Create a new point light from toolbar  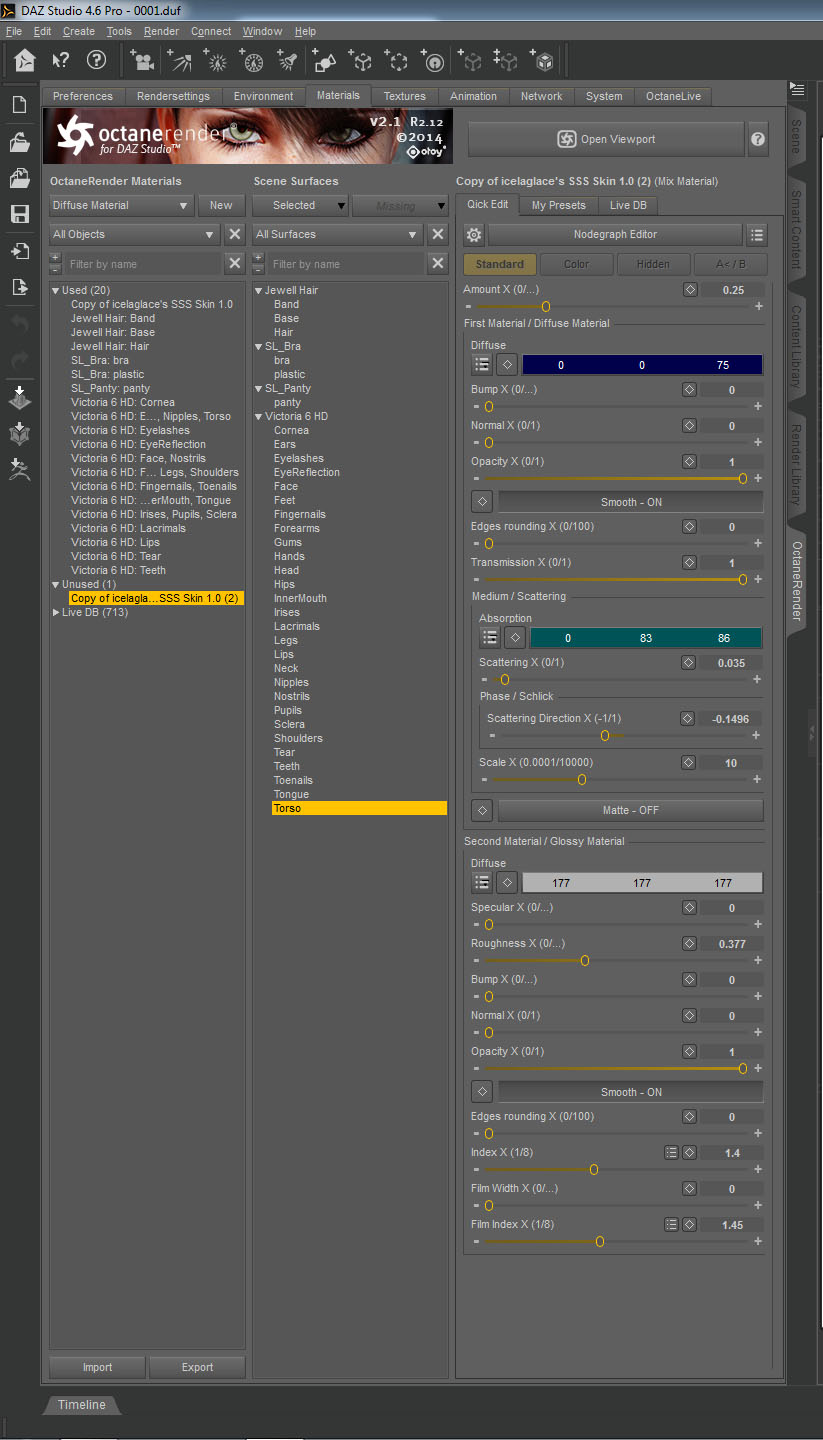(x=216, y=62)
